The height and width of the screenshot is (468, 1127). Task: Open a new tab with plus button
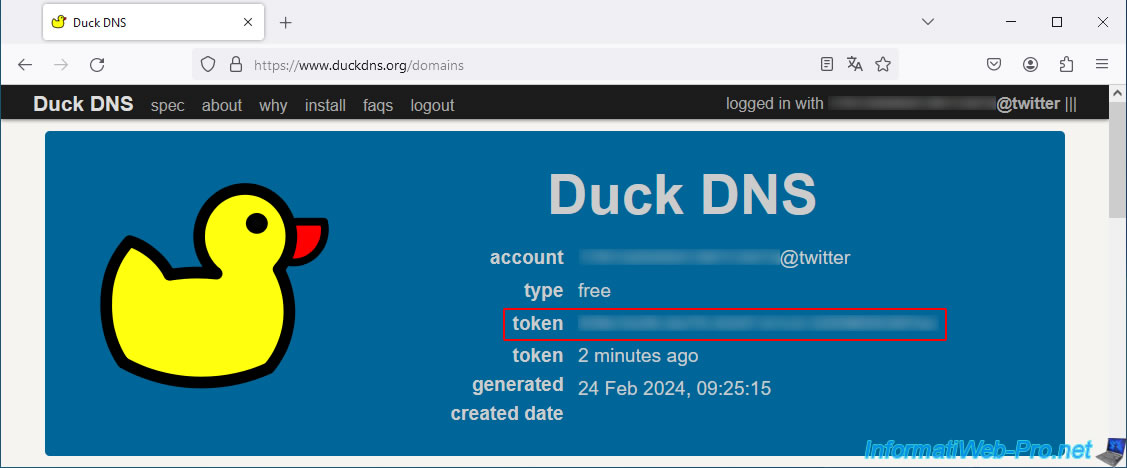[x=286, y=22]
